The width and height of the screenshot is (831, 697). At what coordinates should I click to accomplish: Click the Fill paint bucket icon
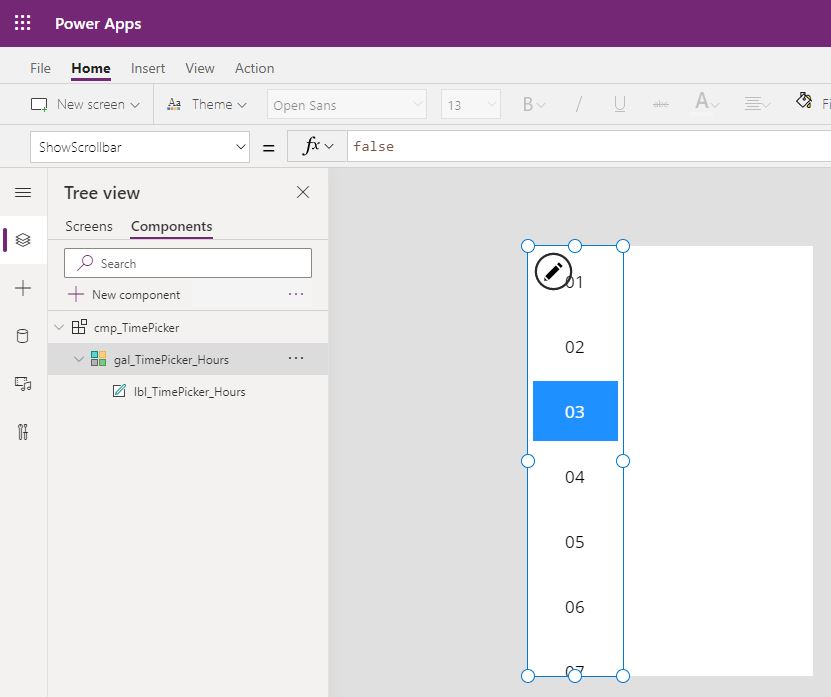[x=804, y=100]
